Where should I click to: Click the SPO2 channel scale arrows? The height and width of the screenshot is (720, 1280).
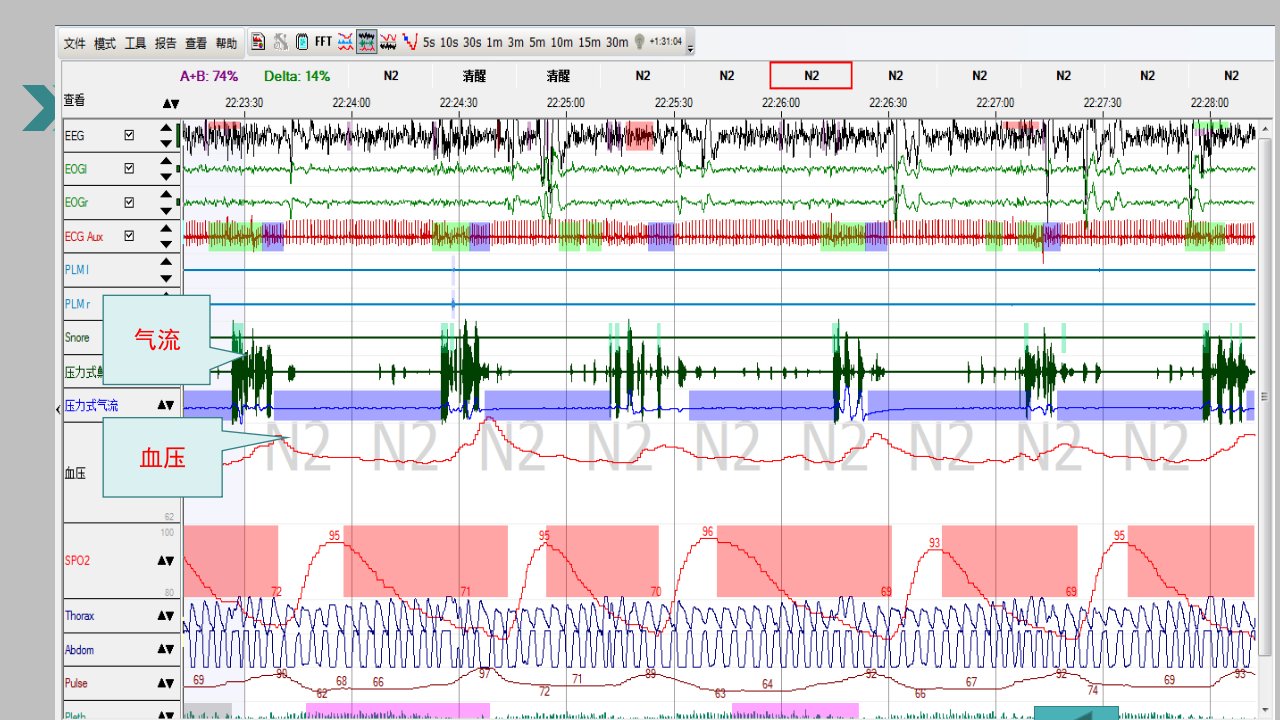click(x=166, y=561)
